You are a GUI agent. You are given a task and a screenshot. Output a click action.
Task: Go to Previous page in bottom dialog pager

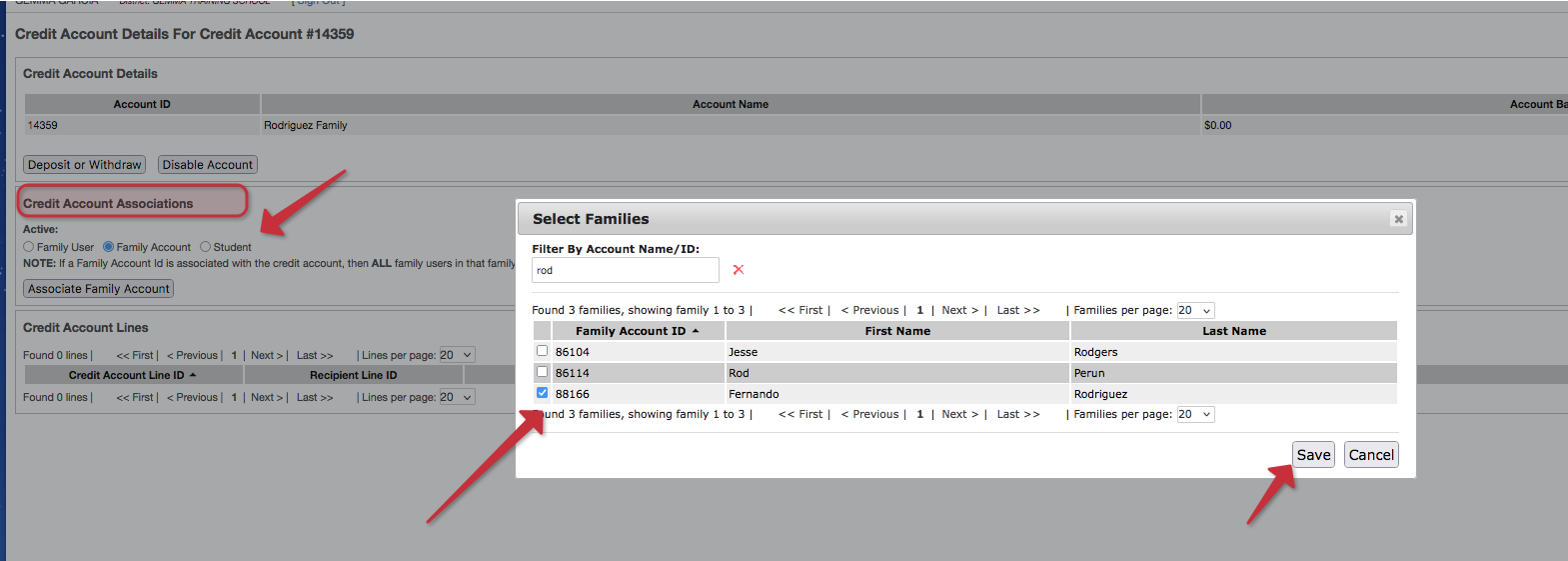pyautogui.click(x=870, y=414)
